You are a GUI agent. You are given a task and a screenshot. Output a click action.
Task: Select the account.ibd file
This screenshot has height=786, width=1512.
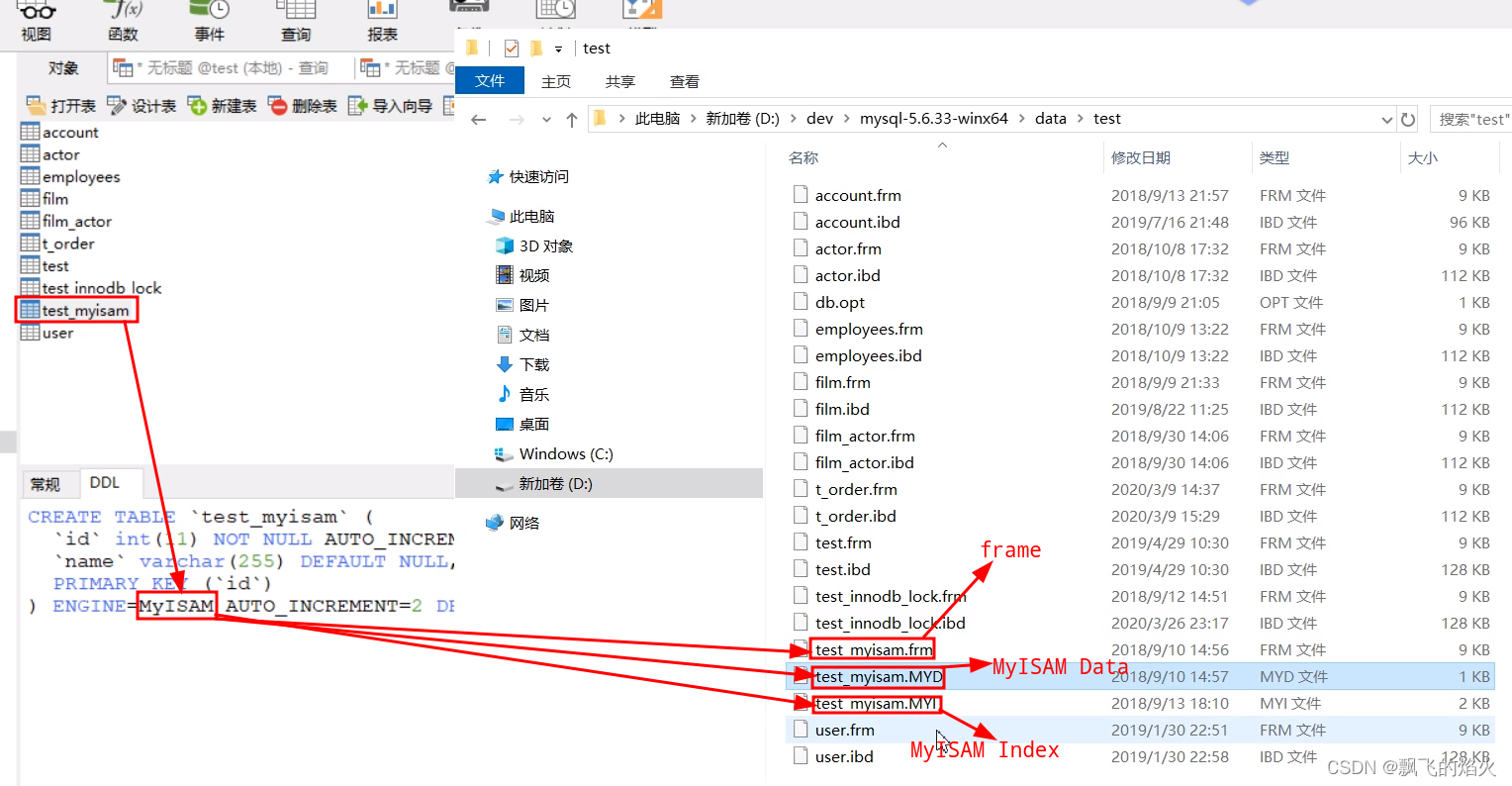(1141, 223)
